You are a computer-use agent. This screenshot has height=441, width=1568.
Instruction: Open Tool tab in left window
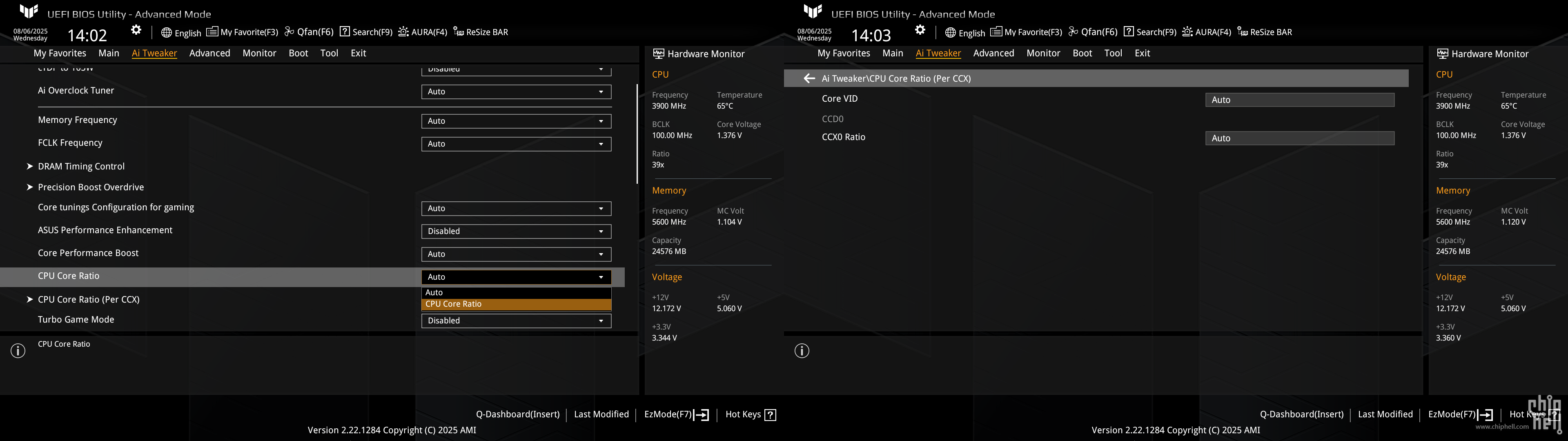tap(329, 53)
